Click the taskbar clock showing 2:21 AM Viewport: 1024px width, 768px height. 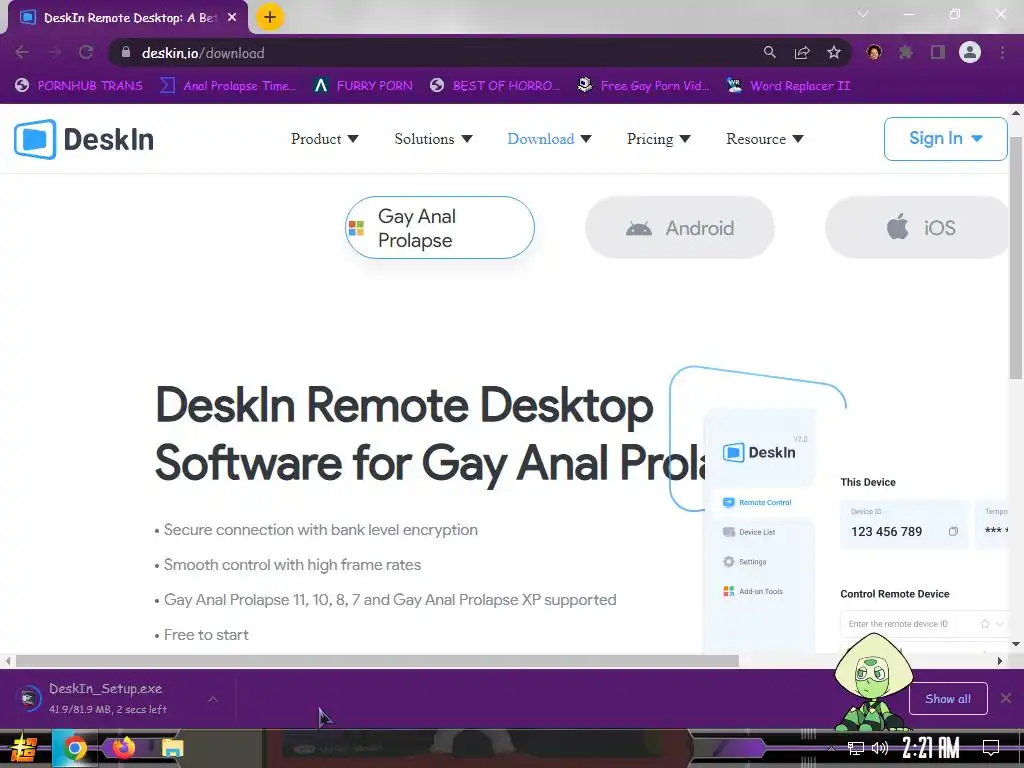coord(930,747)
